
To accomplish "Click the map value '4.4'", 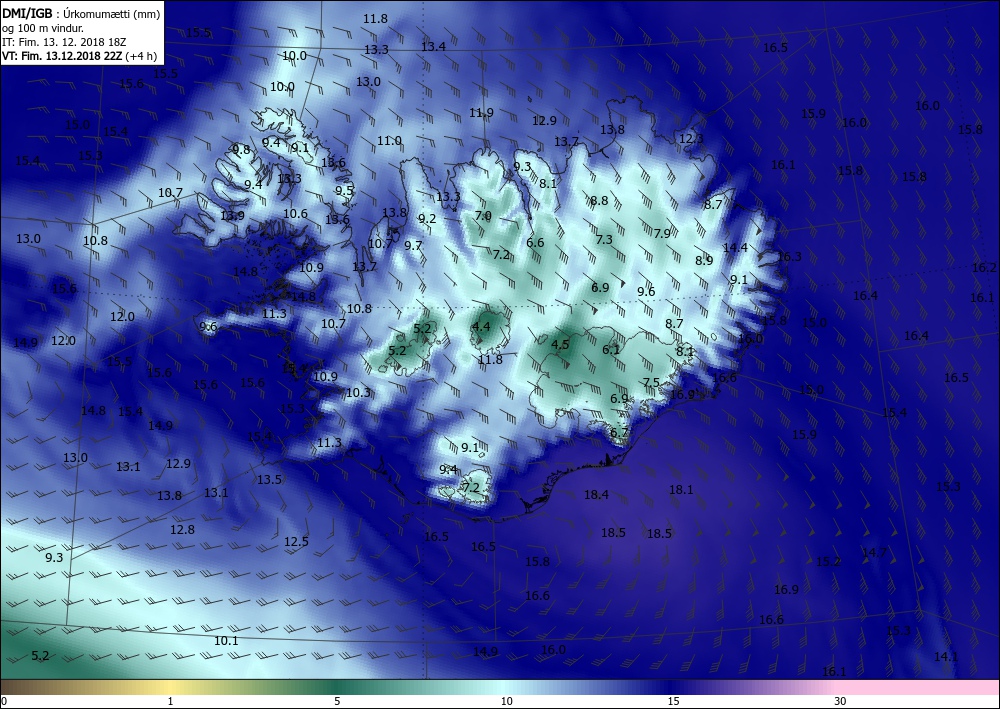I will click(x=481, y=327).
